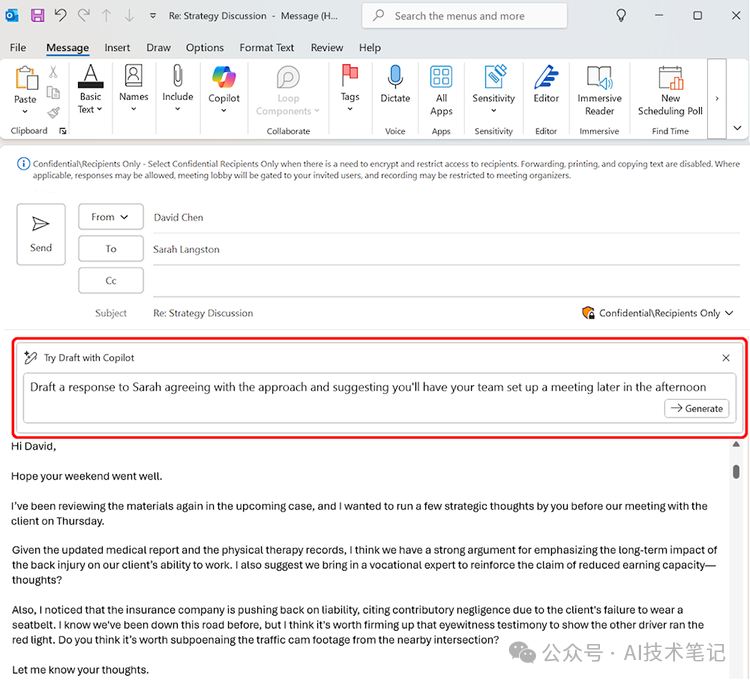Viewport: 750px width, 683px height.
Task: Open the Sensitivity ribbon dropdown
Action: pyautogui.click(x=493, y=90)
